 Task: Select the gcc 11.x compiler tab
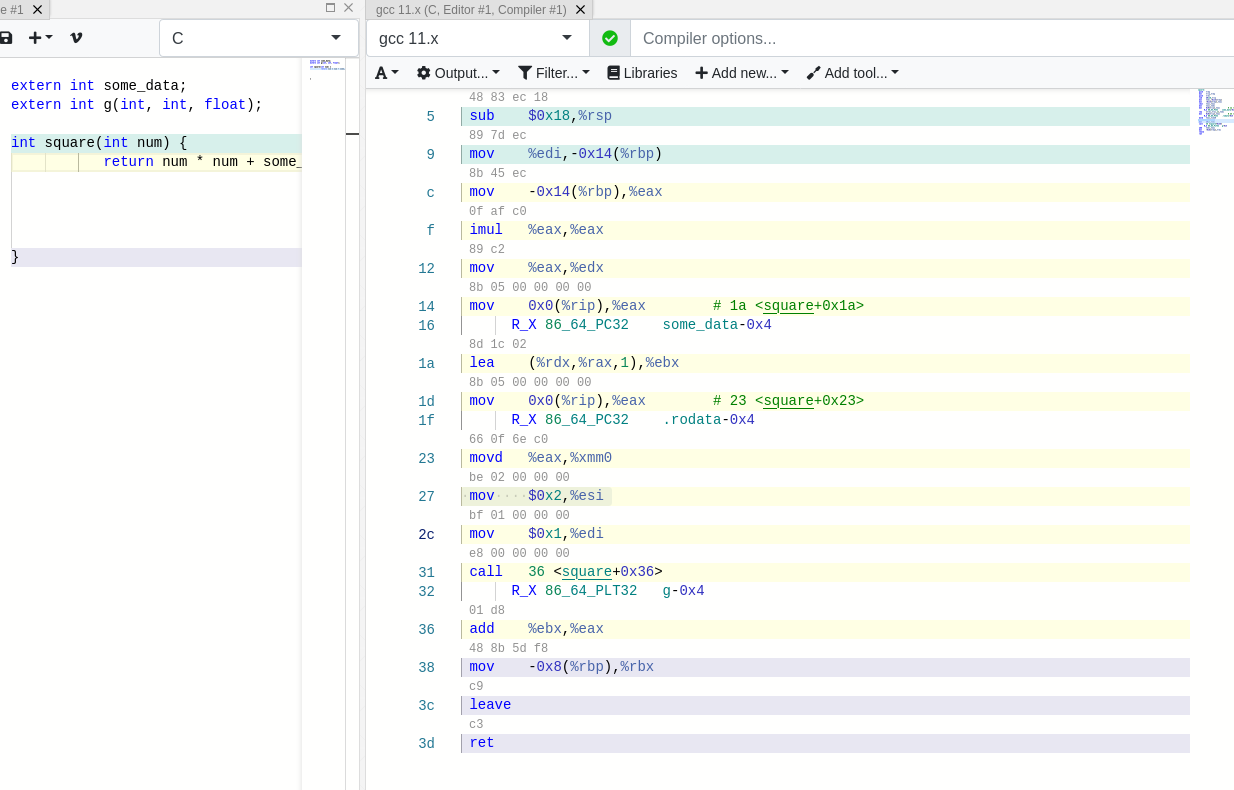(470, 9)
